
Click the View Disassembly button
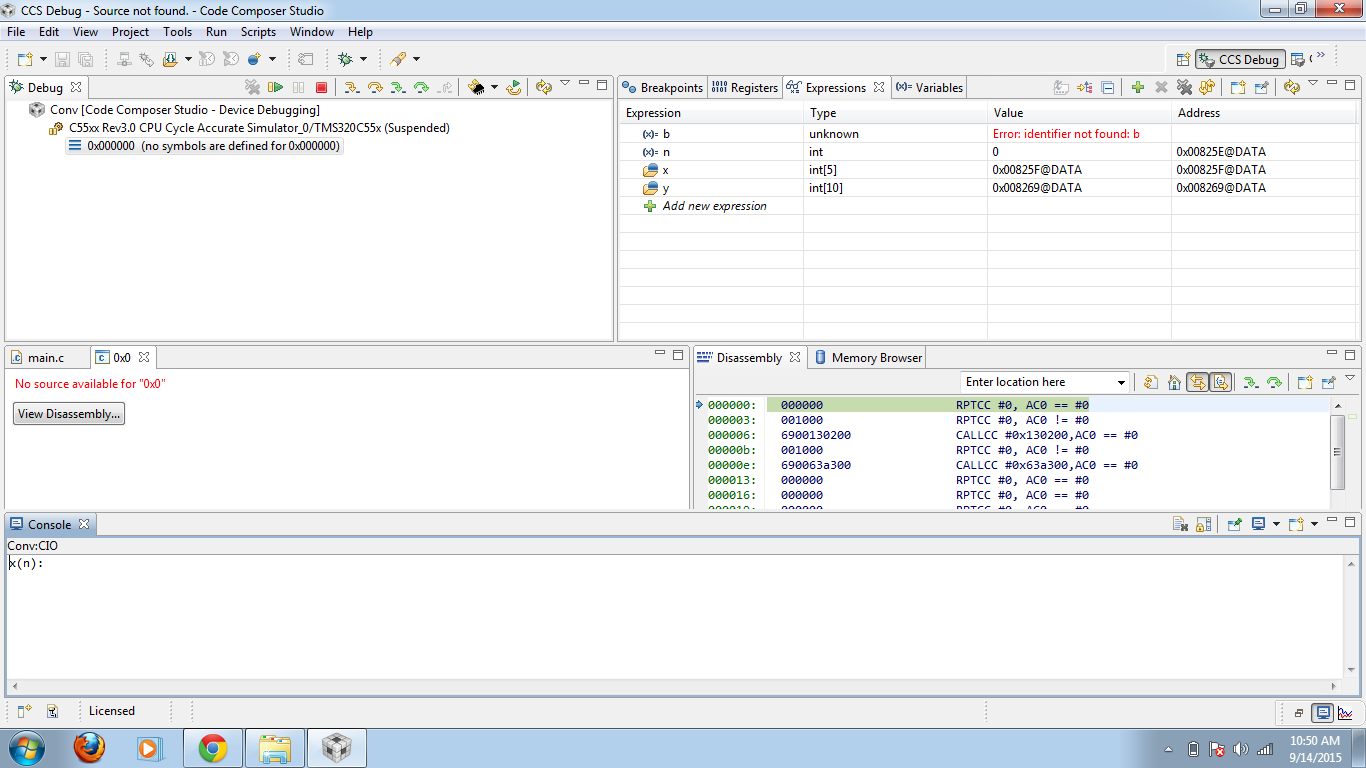coord(68,413)
